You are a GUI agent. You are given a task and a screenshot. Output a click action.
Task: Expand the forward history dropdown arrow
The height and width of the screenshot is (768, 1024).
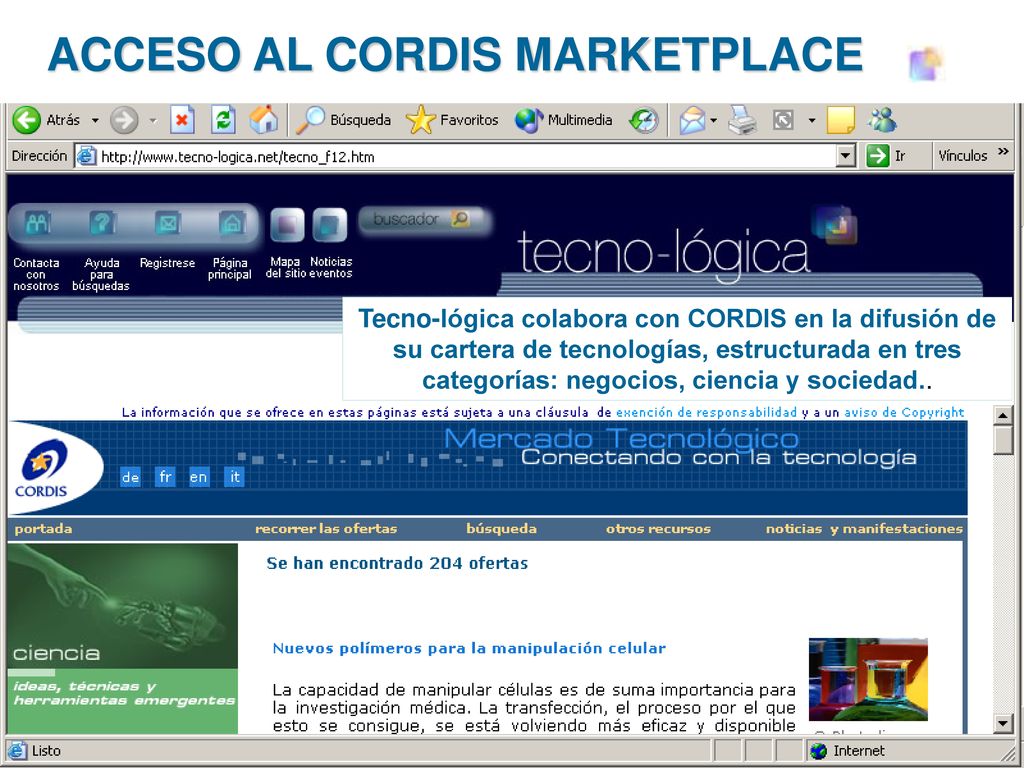click(x=153, y=120)
